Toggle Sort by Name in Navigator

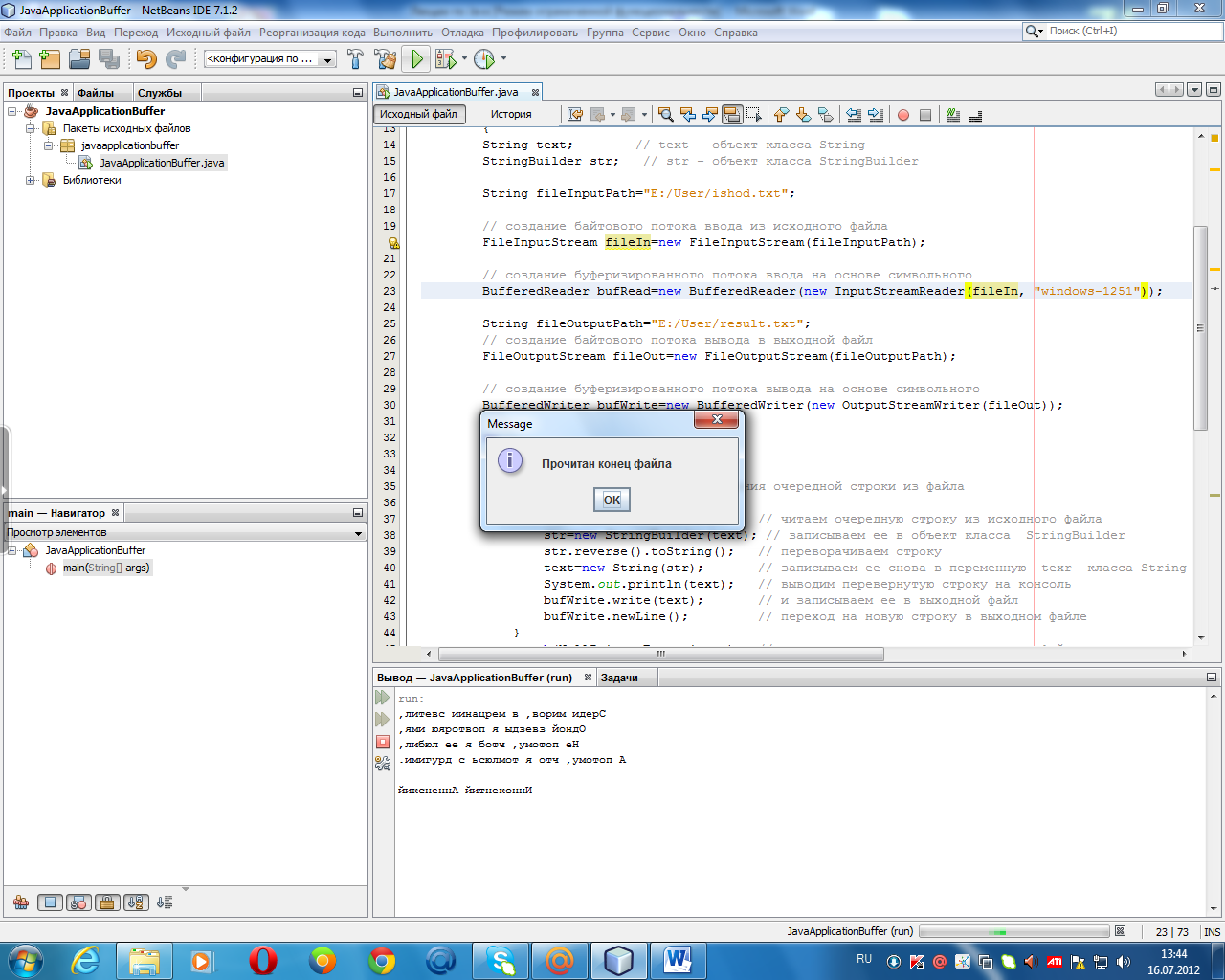(137, 902)
